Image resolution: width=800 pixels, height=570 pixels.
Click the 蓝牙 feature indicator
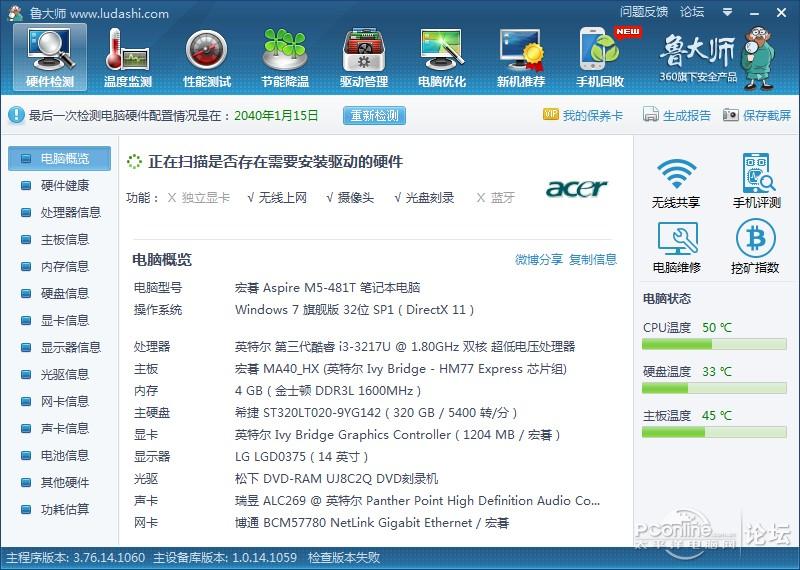click(496, 198)
